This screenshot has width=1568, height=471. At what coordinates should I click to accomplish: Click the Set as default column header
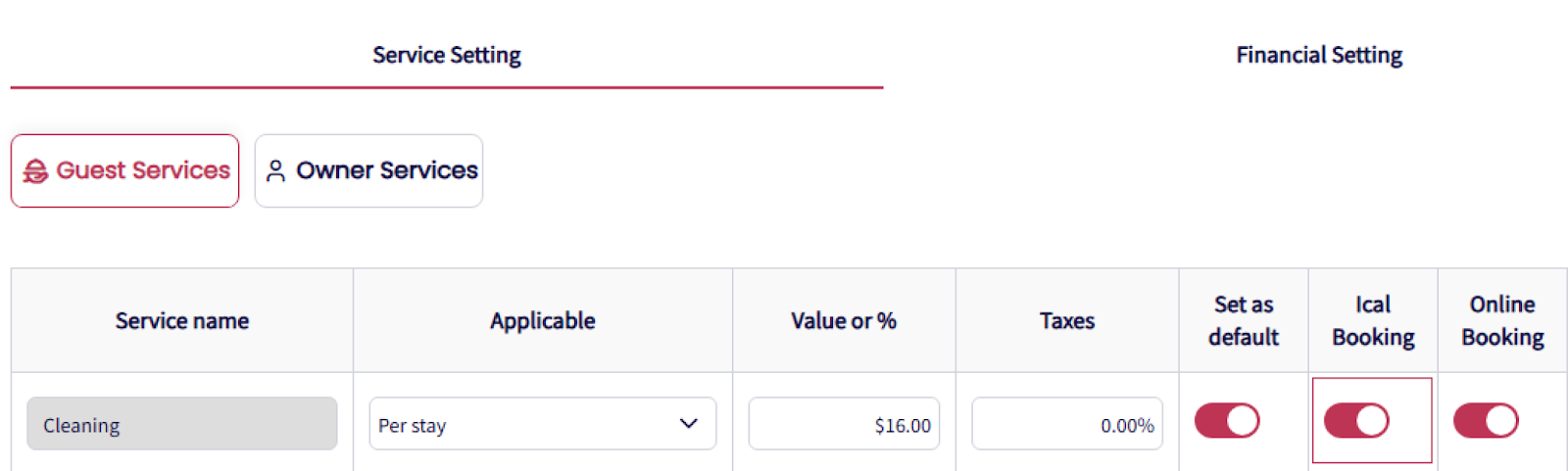pyautogui.click(x=1243, y=321)
